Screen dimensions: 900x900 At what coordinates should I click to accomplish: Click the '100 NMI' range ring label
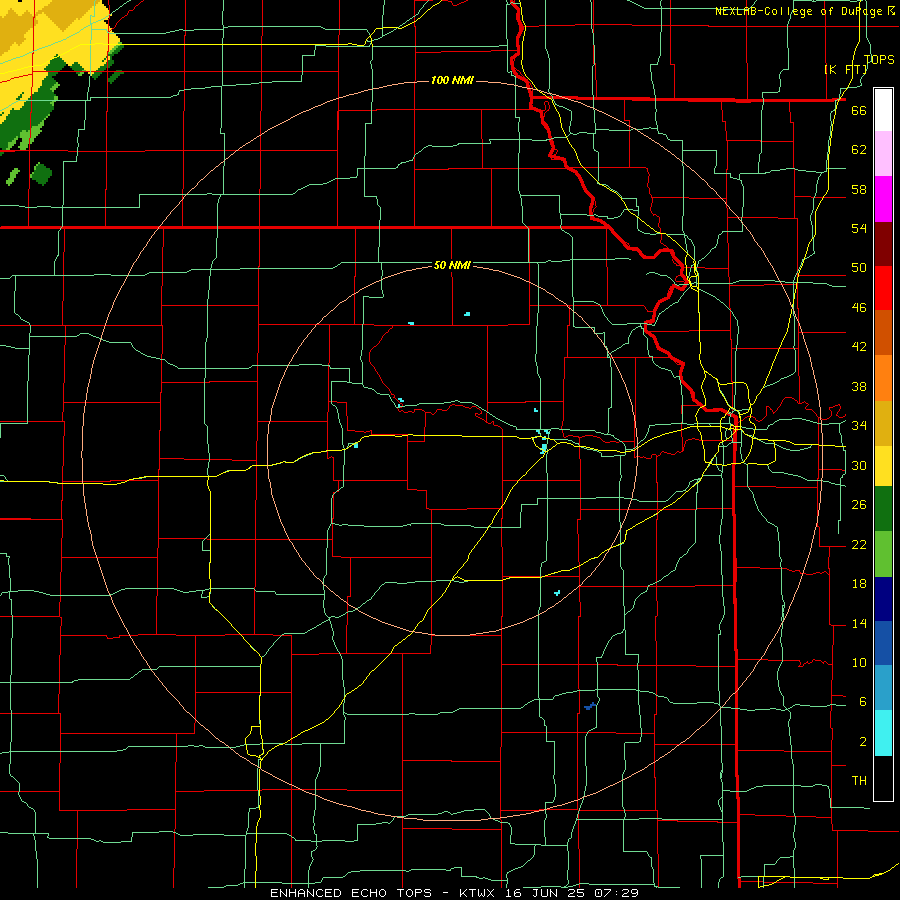pos(452,80)
